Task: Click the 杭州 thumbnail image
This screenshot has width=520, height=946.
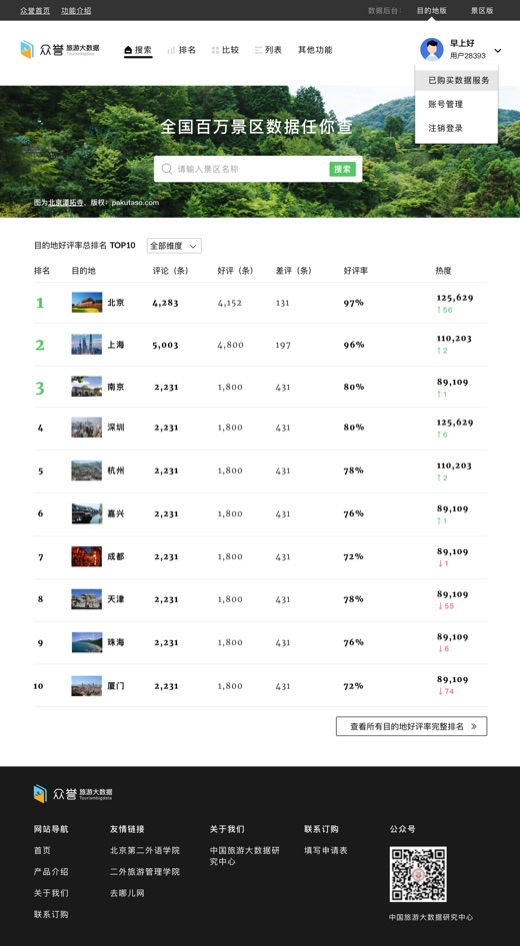Action: [x=87, y=471]
